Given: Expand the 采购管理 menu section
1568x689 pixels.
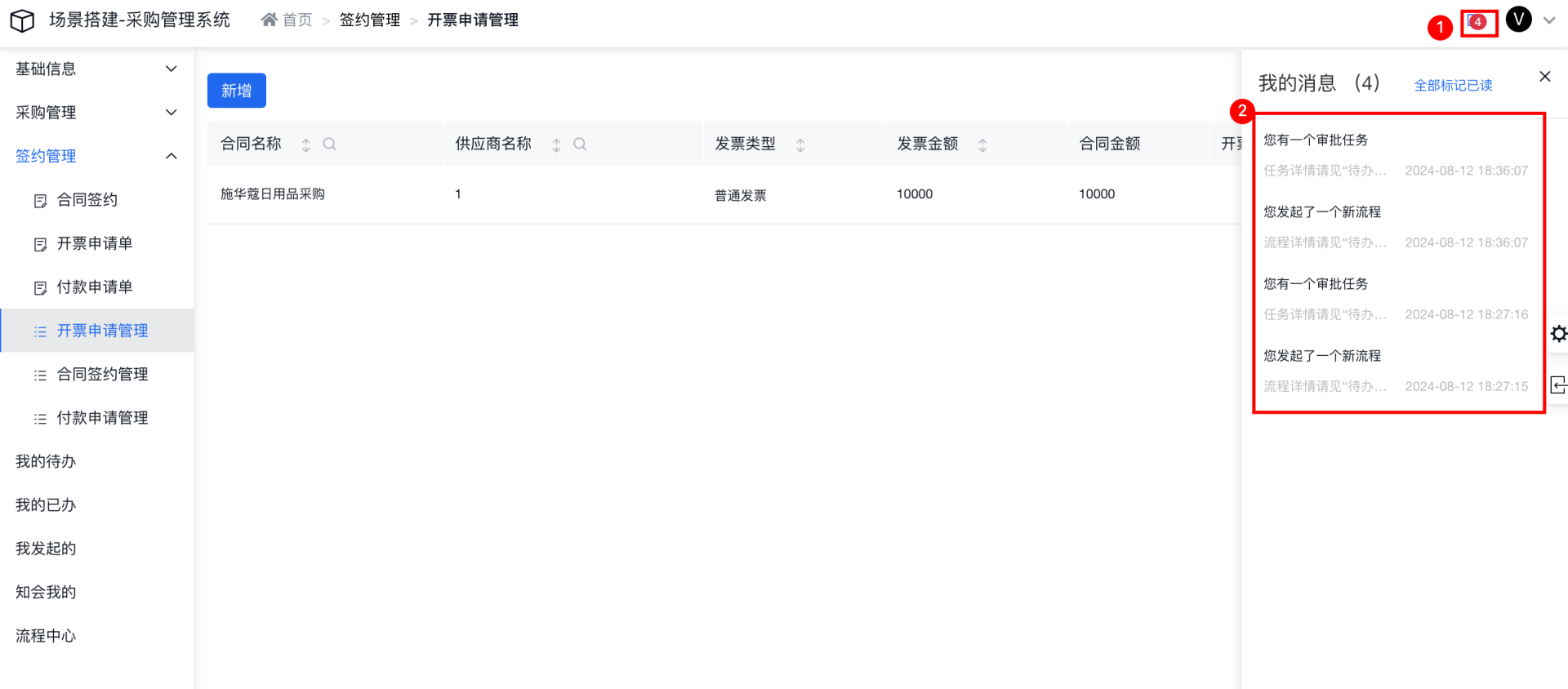Looking at the screenshot, I should pyautogui.click(x=96, y=113).
